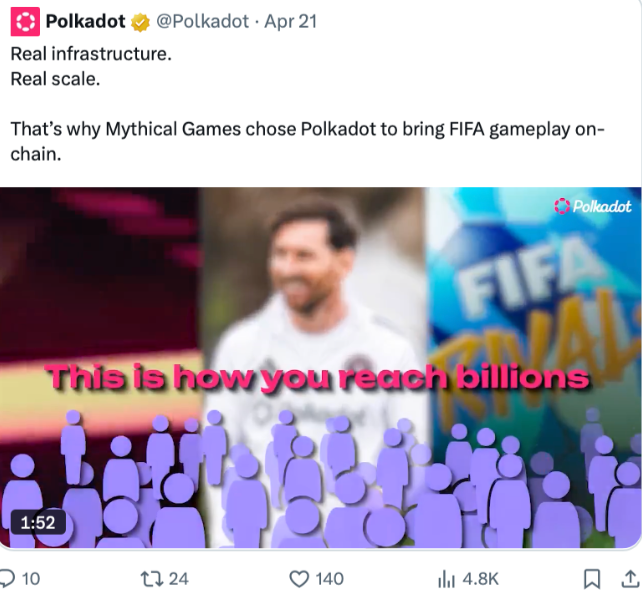Viewport: 642px width, 598px height.
Task: Play the video thumbnail
Action: [x=321, y=368]
